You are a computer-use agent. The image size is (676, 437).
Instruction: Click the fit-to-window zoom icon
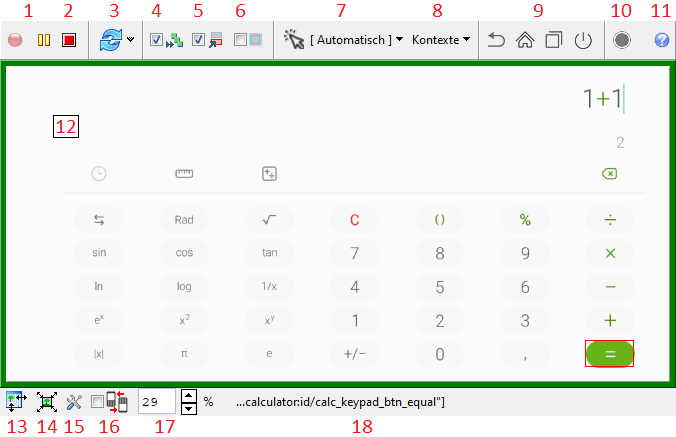coord(46,402)
